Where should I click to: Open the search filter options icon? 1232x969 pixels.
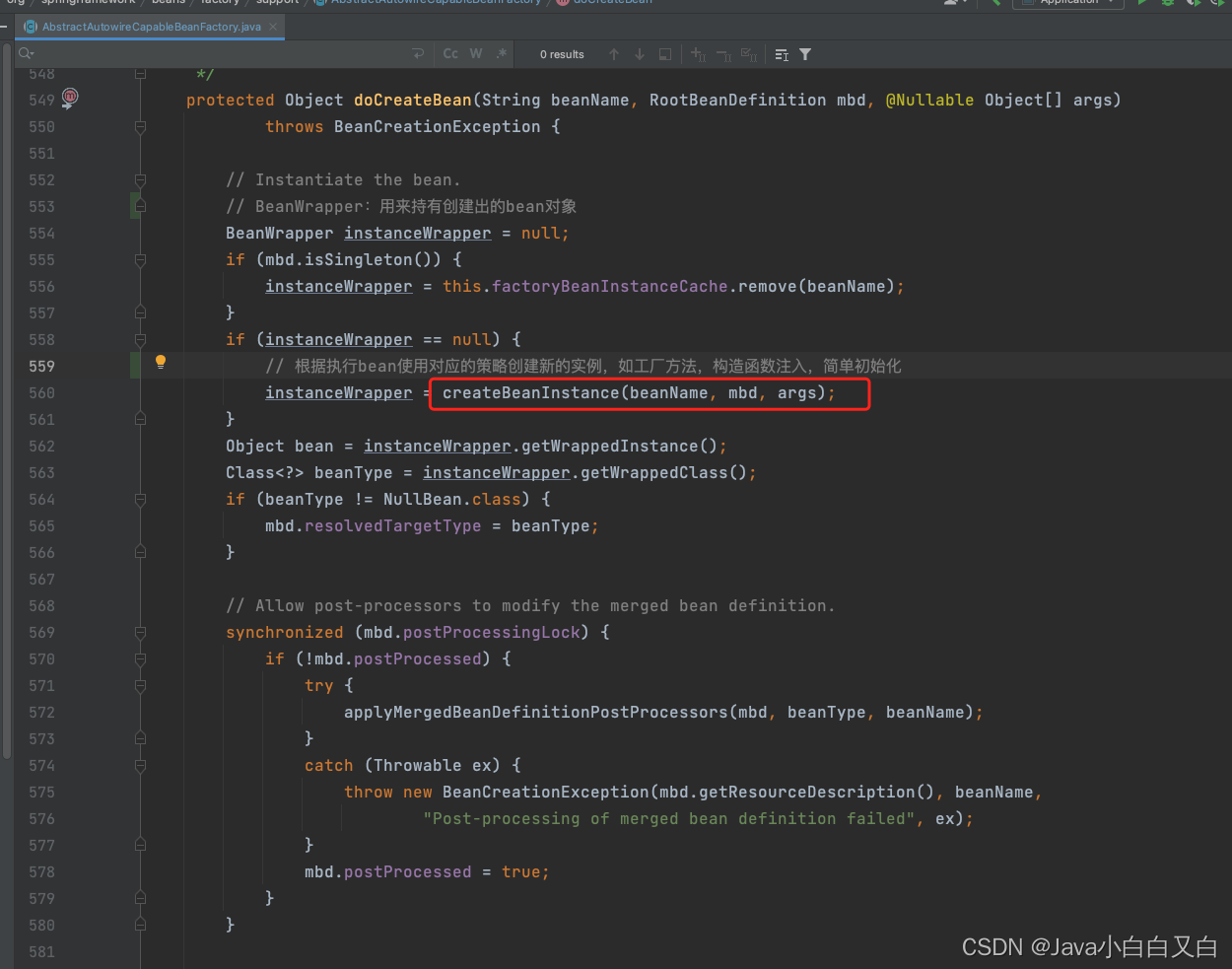tap(805, 54)
